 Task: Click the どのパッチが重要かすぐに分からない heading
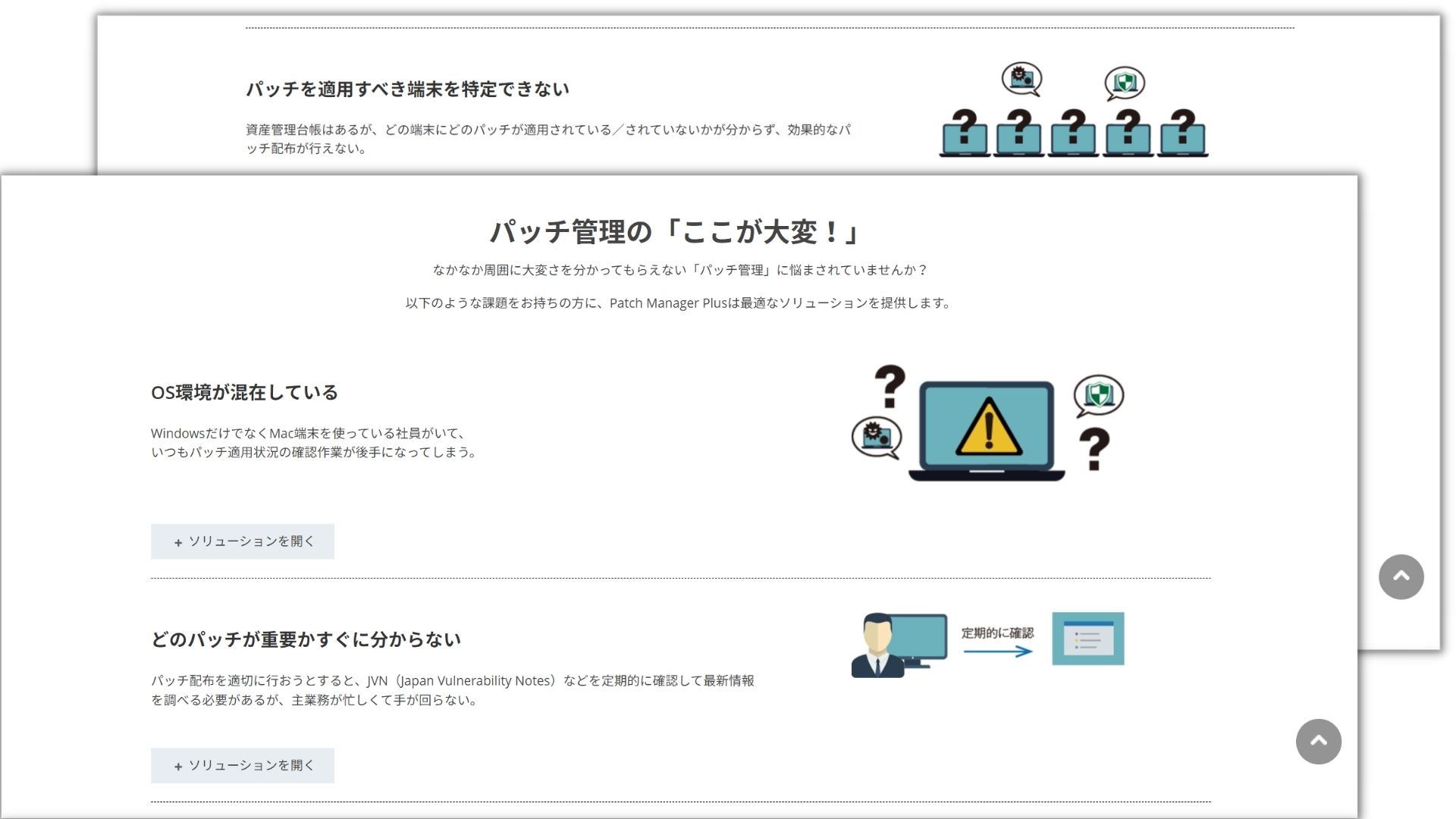305,639
